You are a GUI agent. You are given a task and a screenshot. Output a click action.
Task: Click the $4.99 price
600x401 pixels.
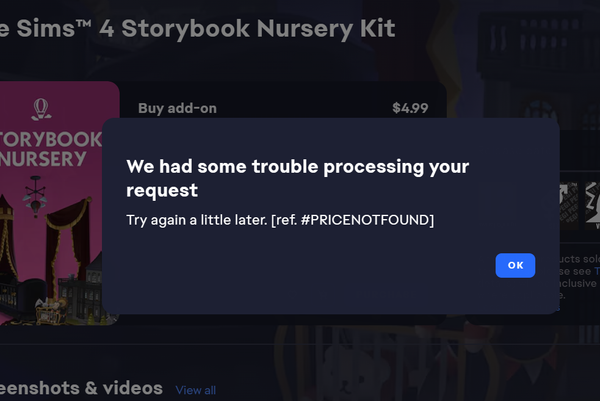tap(411, 108)
